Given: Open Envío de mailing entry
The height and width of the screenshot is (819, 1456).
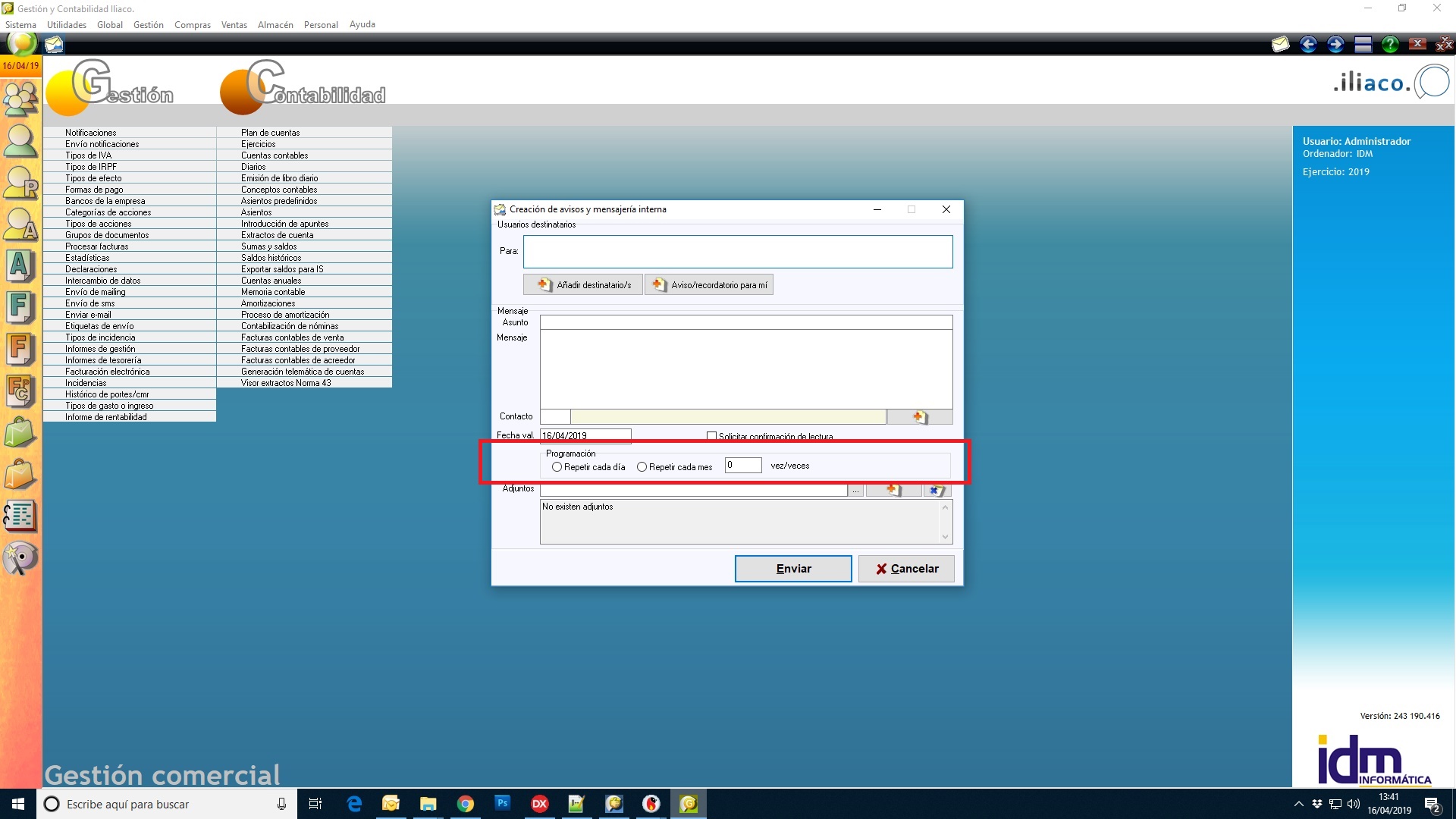Looking at the screenshot, I should [x=130, y=292].
